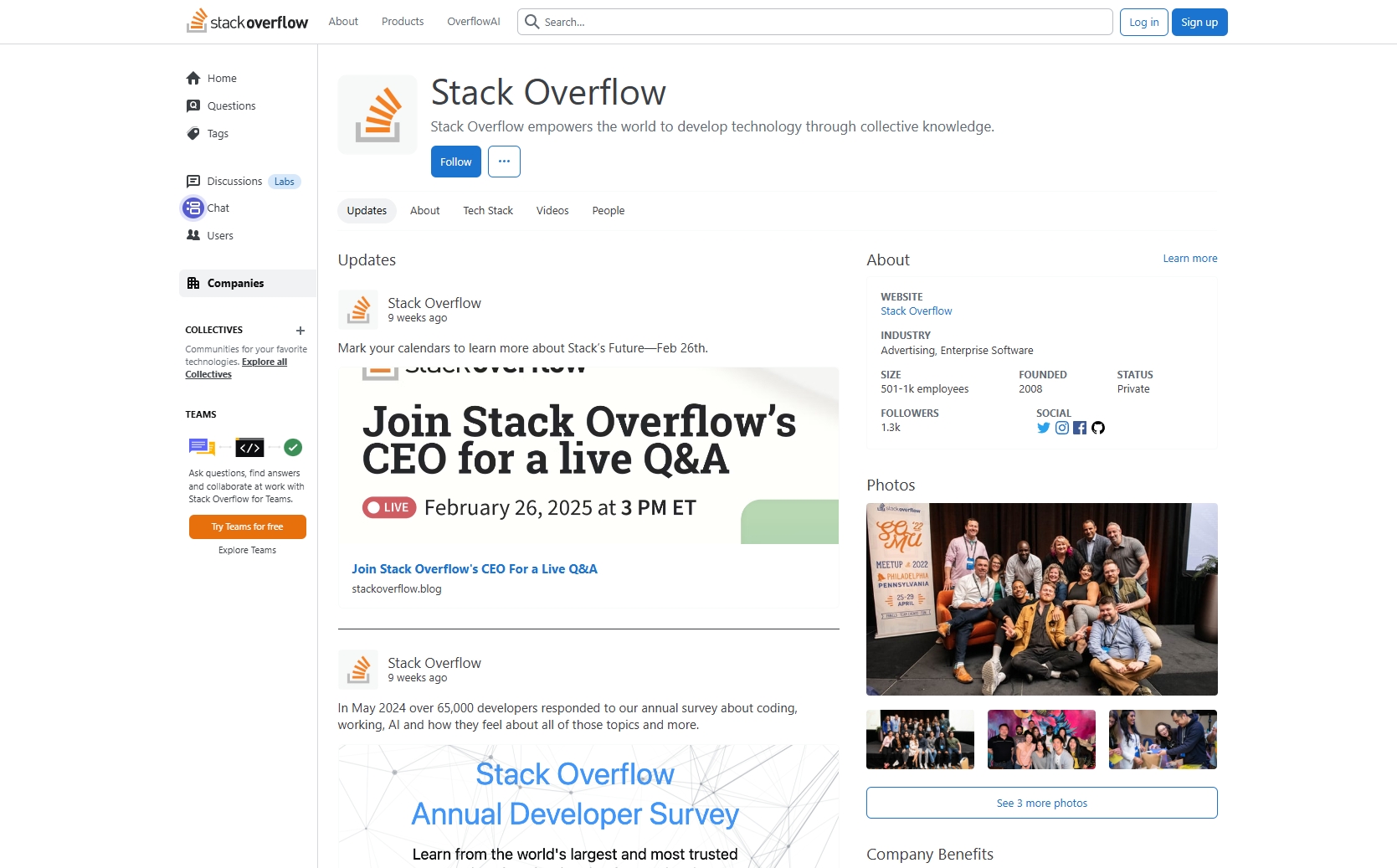Open the large meetup group photo
The image size is (1397, 868).
[x=1041, y=599]
